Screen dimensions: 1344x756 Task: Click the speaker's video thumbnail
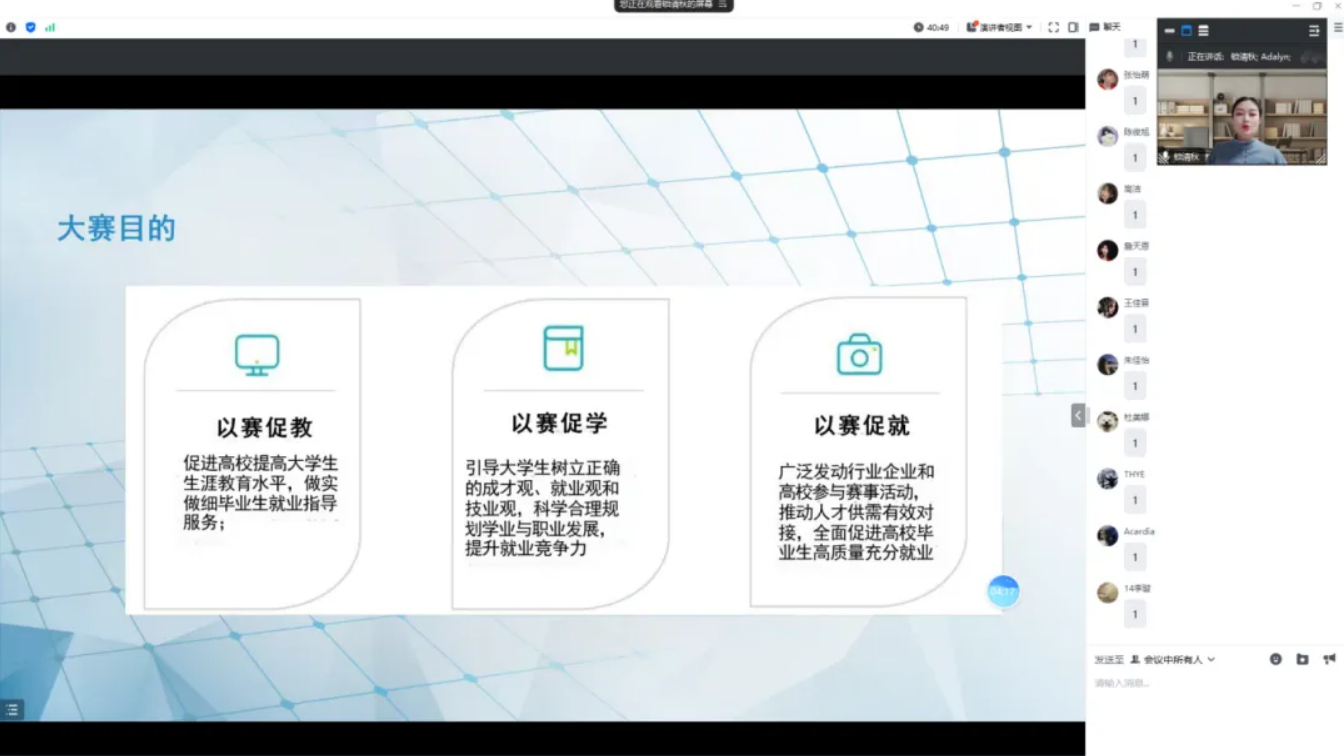pyautogui.click(x=1242, y=120)
